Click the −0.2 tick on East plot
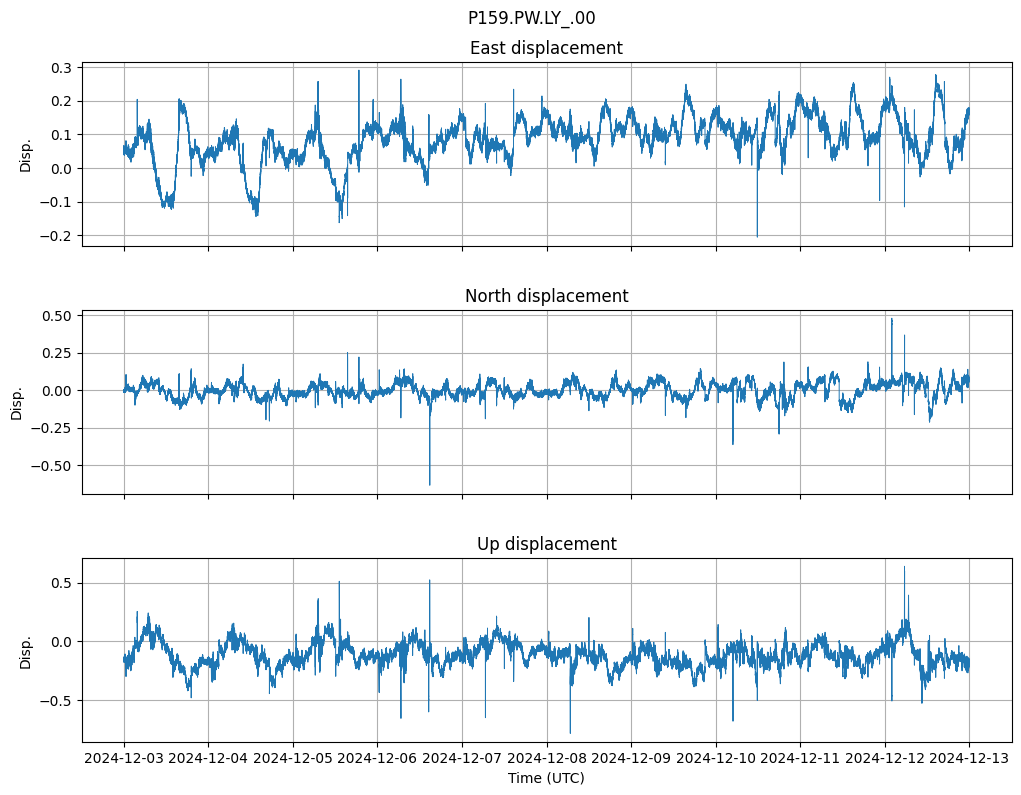The height and width of the screenshot is (795, 1021). (x=56, y=236)
